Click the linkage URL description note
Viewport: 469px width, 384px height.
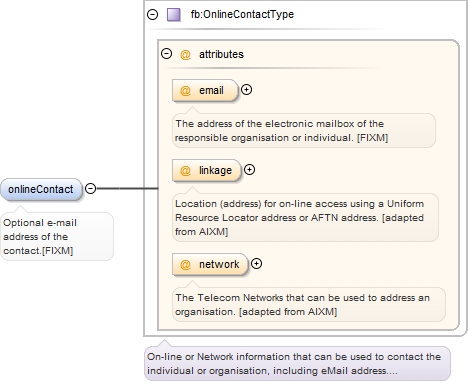[x=305, y=217]
